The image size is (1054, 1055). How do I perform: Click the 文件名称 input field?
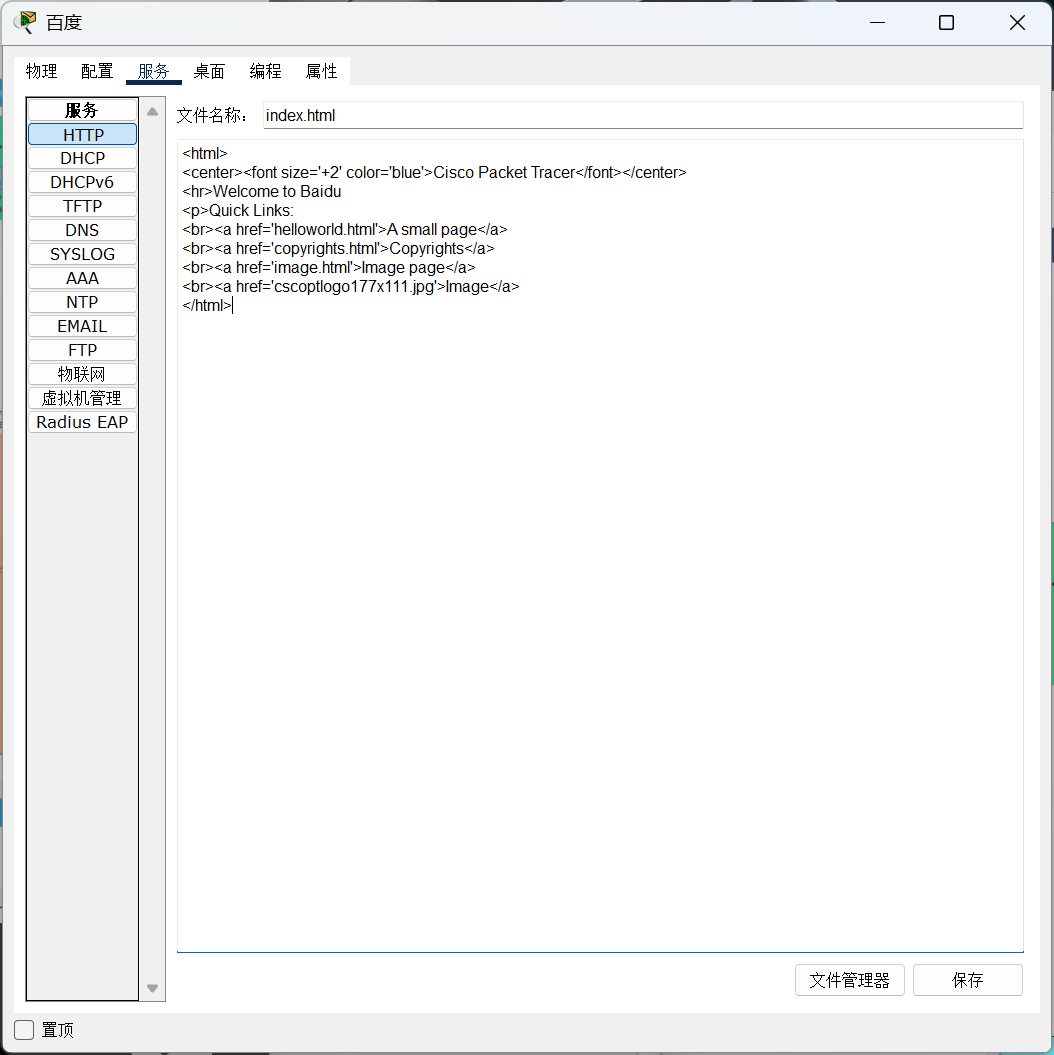click(643, 115)
